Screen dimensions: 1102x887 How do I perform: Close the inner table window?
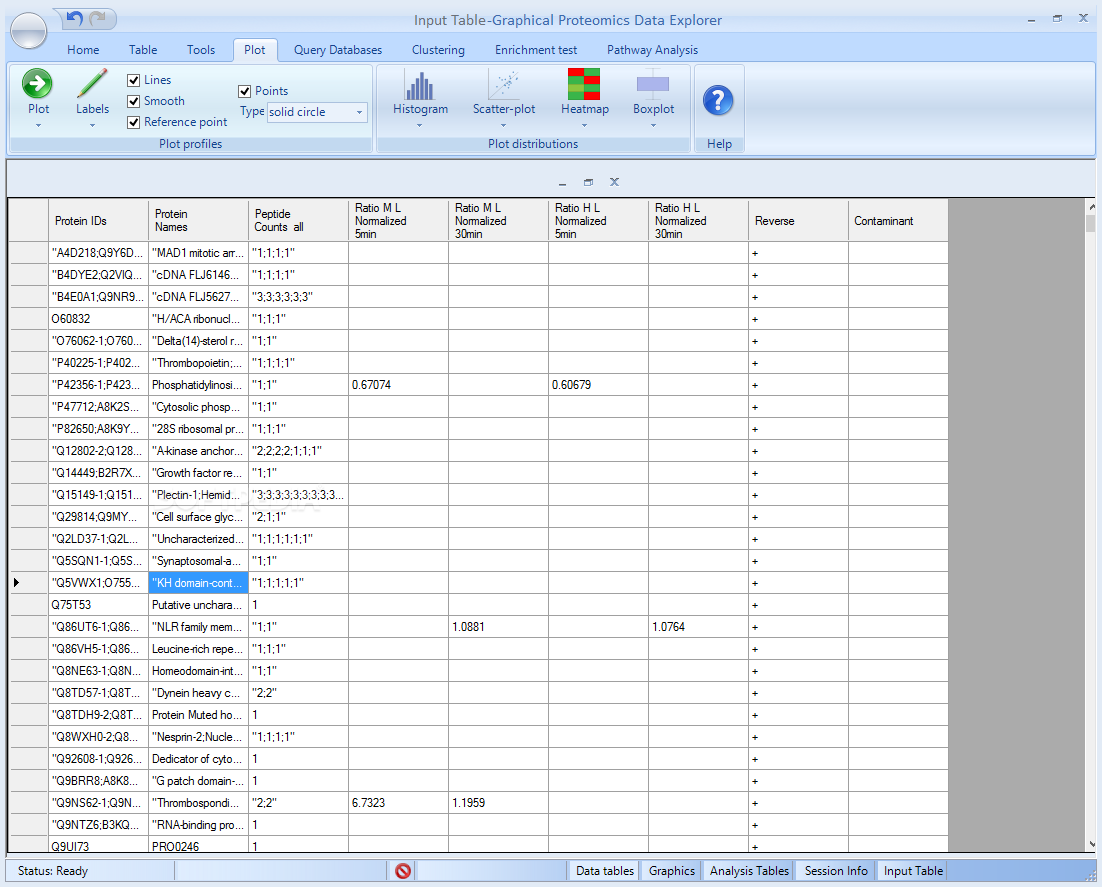click(x=614, y=182)
